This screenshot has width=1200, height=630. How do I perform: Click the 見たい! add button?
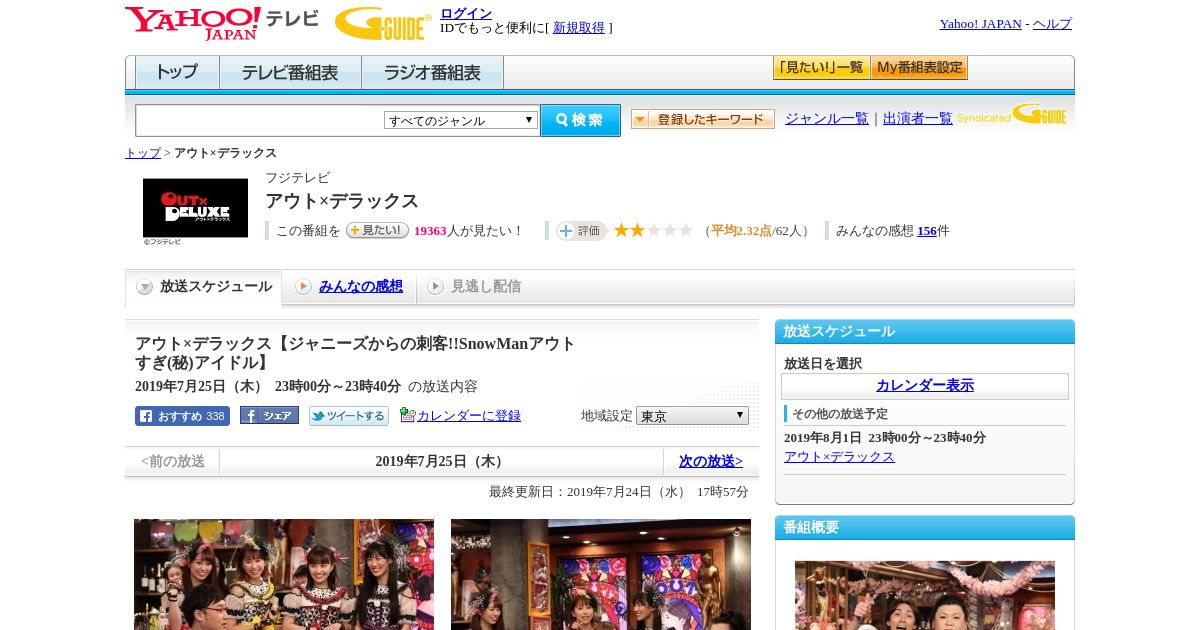coord(377,230)
